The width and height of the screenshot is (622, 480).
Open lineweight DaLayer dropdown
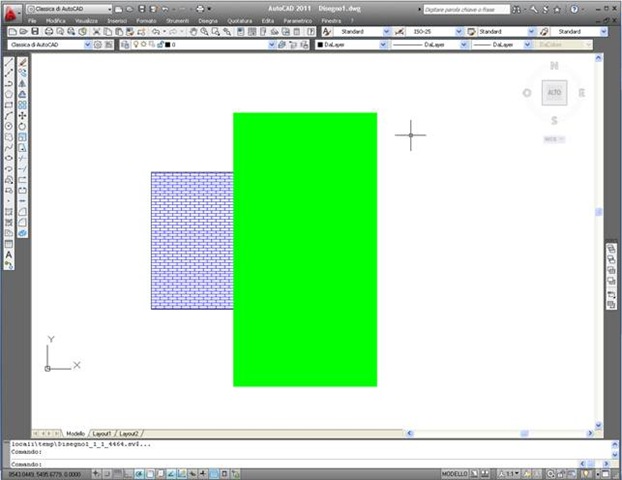527,45
